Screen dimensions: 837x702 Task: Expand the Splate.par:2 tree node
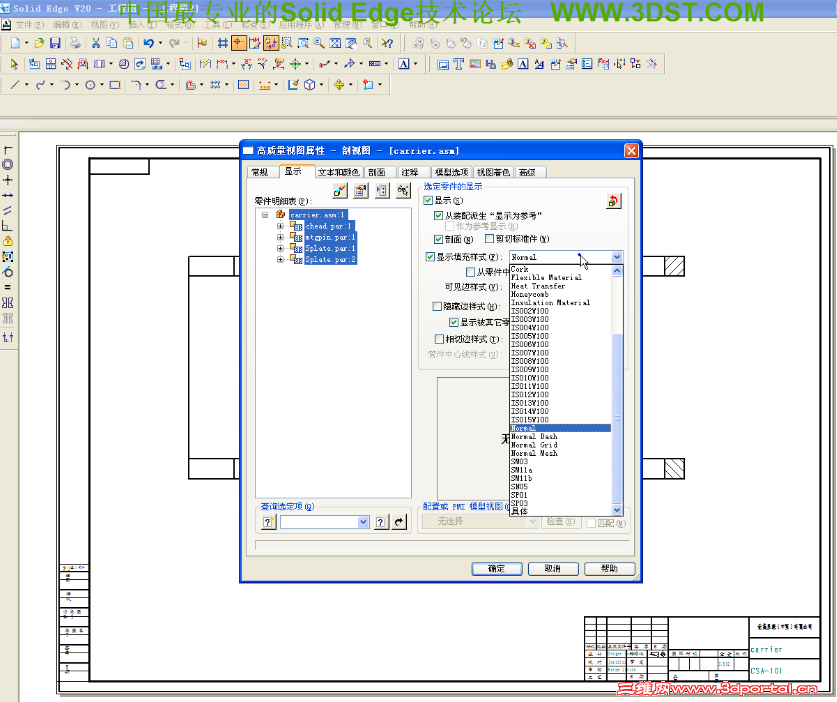(x=280, y=259)
